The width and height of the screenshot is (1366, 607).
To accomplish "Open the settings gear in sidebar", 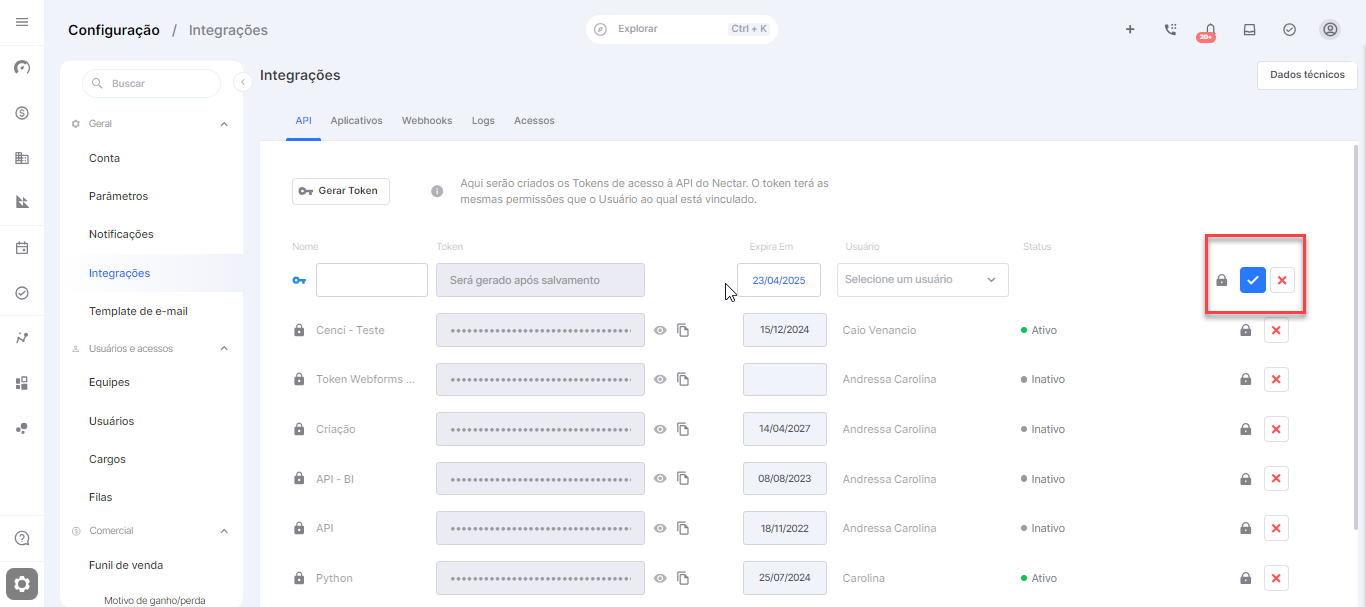I will point(22,584).
